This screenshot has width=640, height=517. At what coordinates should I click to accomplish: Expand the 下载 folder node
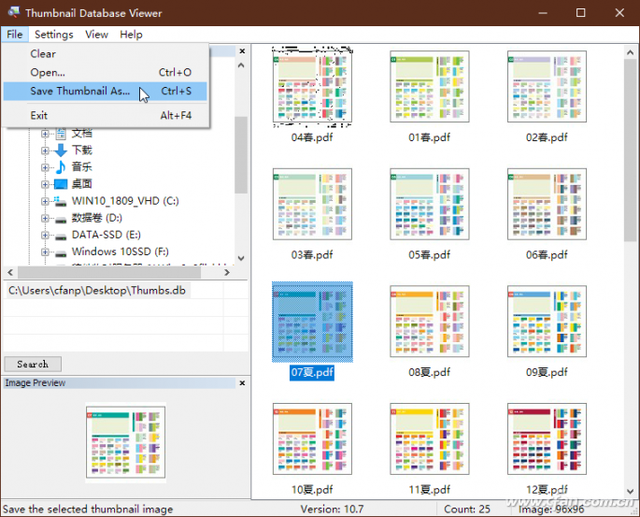click(x=45, y=151)
